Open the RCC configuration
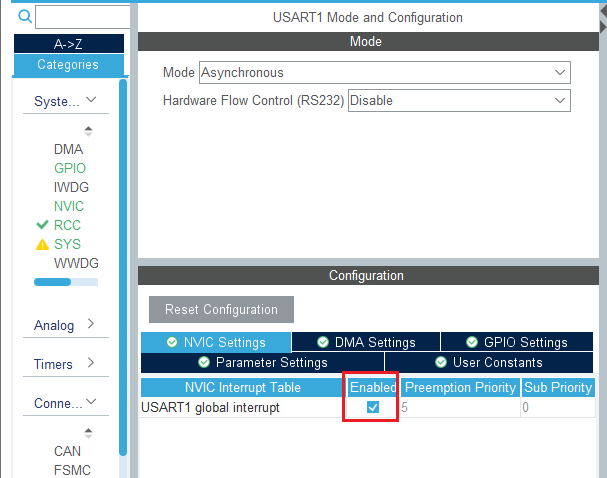 click(x=67, y=225)
